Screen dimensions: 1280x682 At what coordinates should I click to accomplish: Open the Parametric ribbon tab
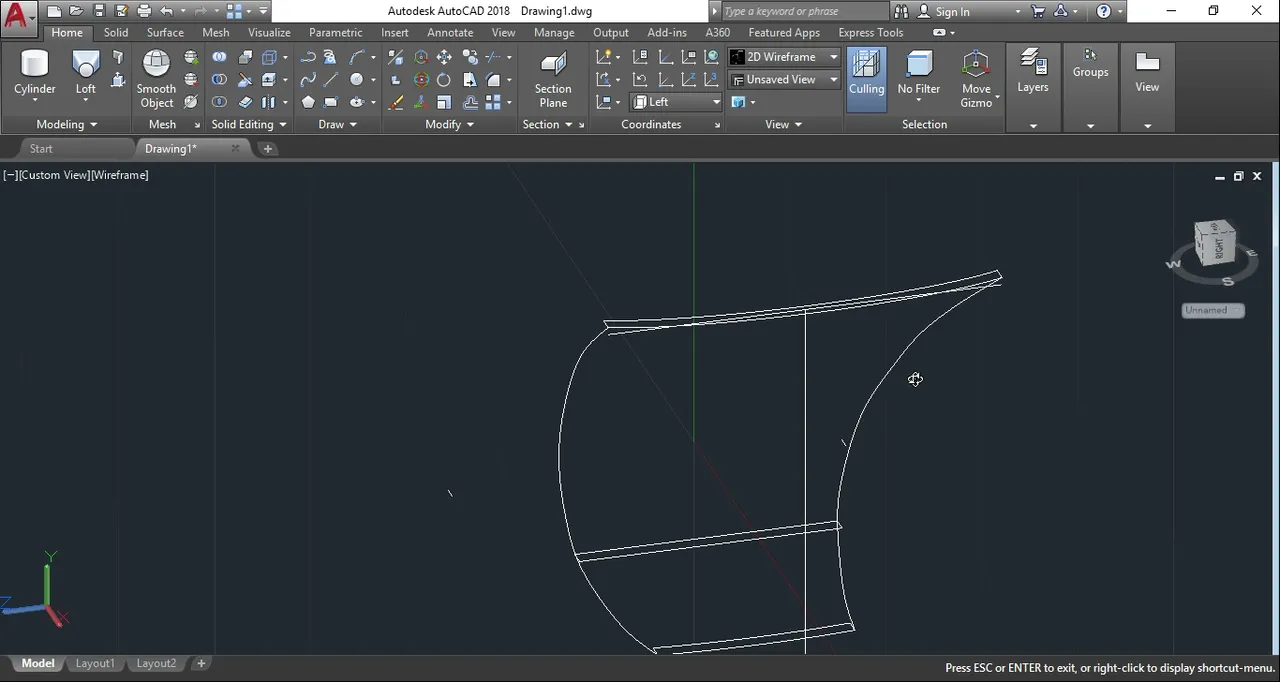point(335,33)
